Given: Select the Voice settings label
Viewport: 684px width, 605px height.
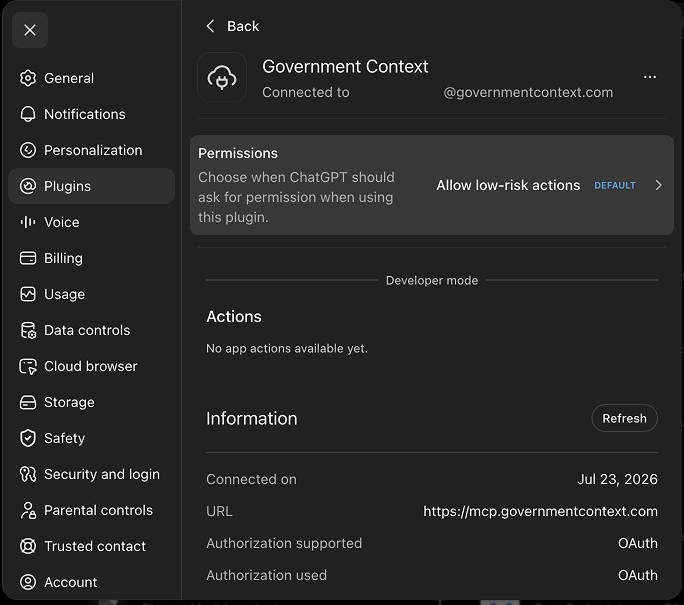Looking at the screenshot, I should click(62, 222).
